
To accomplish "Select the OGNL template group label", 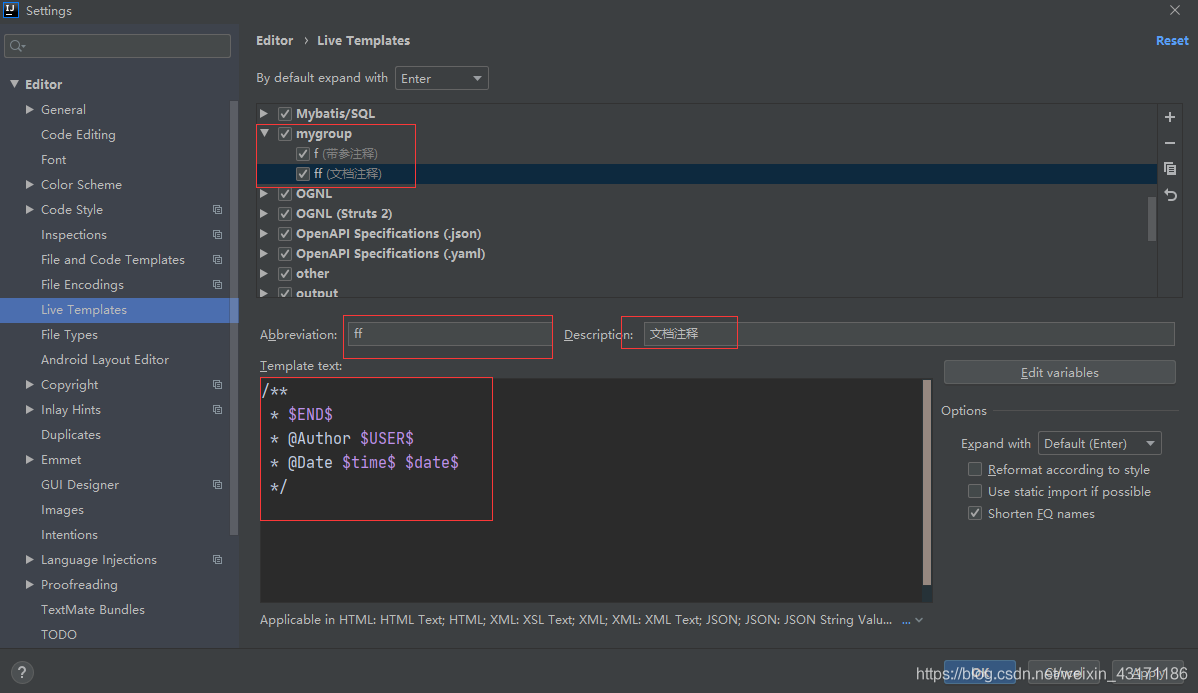I will tap(314, 193).
